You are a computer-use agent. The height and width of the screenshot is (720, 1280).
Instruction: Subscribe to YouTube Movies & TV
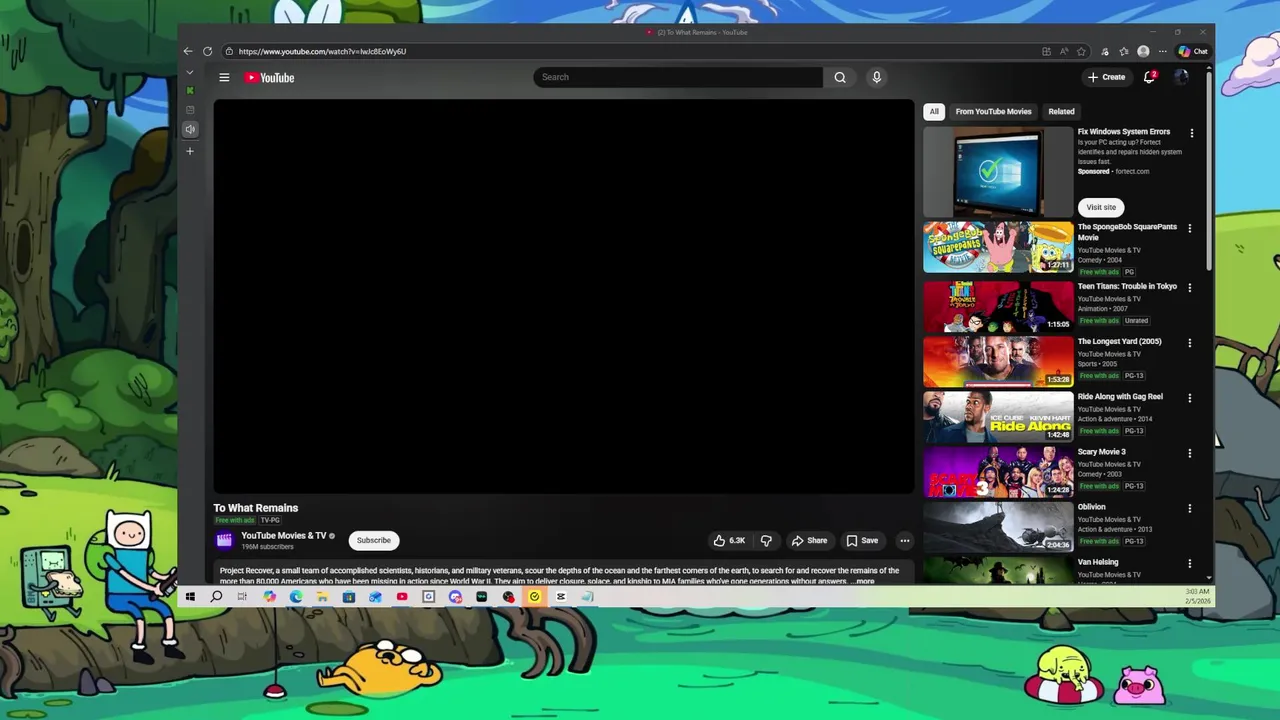[x=374, y=540]
